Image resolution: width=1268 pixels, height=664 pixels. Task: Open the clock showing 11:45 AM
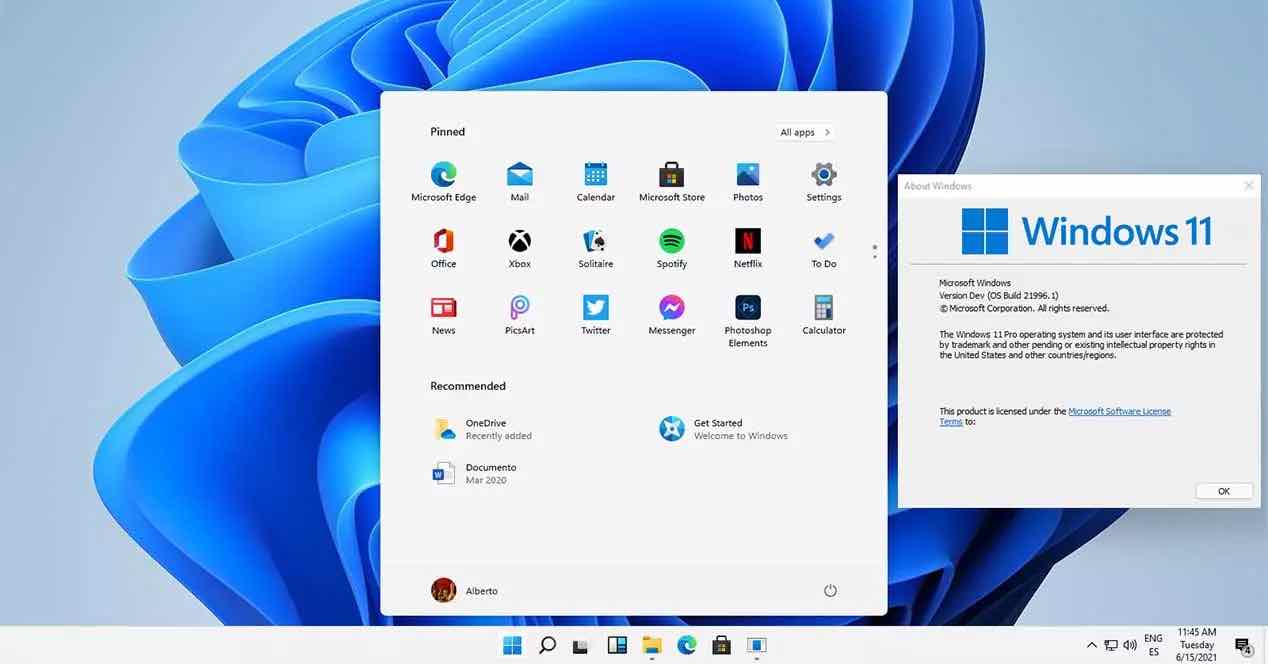pyautogui.click(x=1196, y=645)
